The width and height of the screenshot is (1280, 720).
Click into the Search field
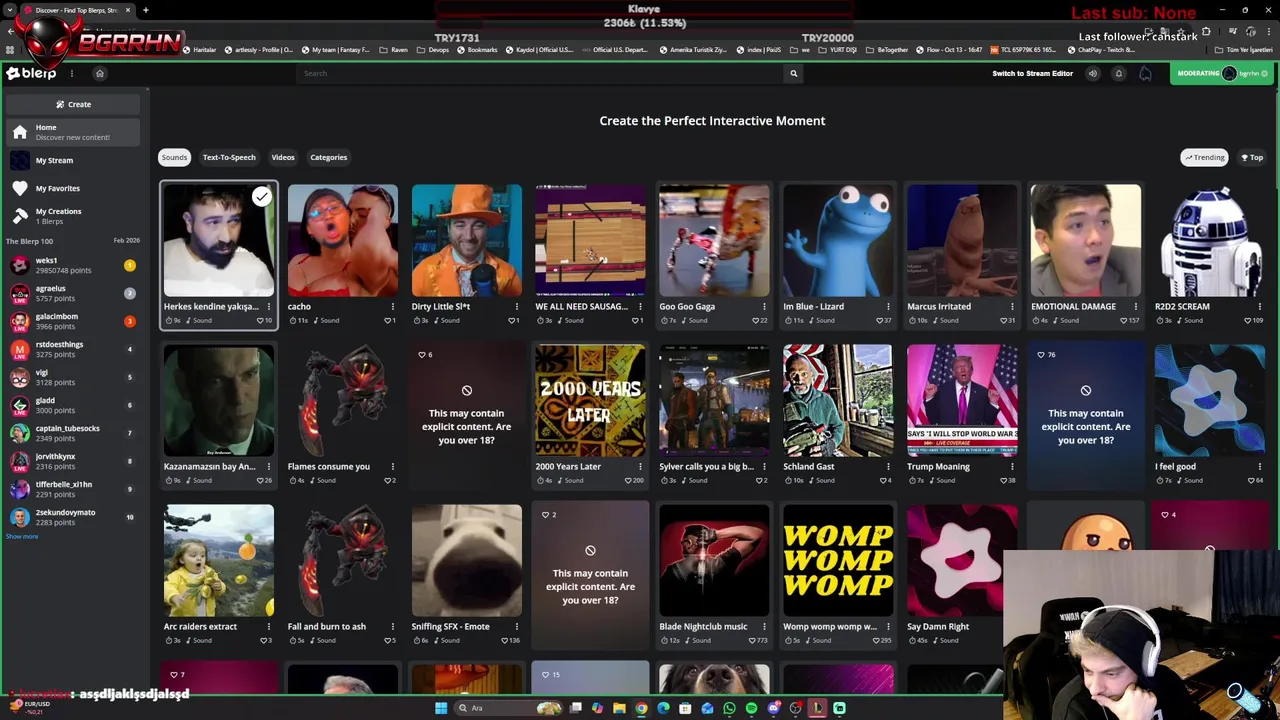click(540, 73)
